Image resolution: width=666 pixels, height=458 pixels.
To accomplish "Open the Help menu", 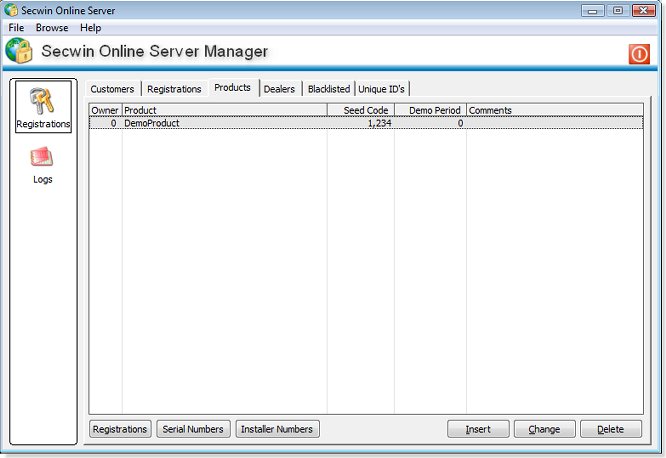I will pos(91,28).
